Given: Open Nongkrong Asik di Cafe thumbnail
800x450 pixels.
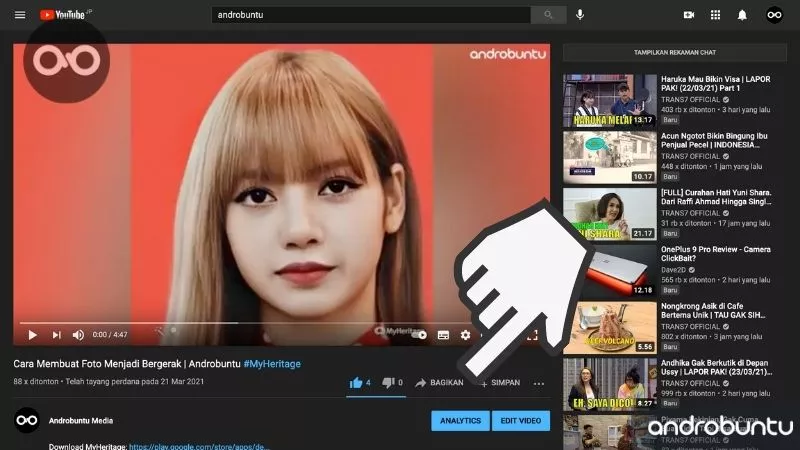Looking at the screenshot, I should 610,328.
